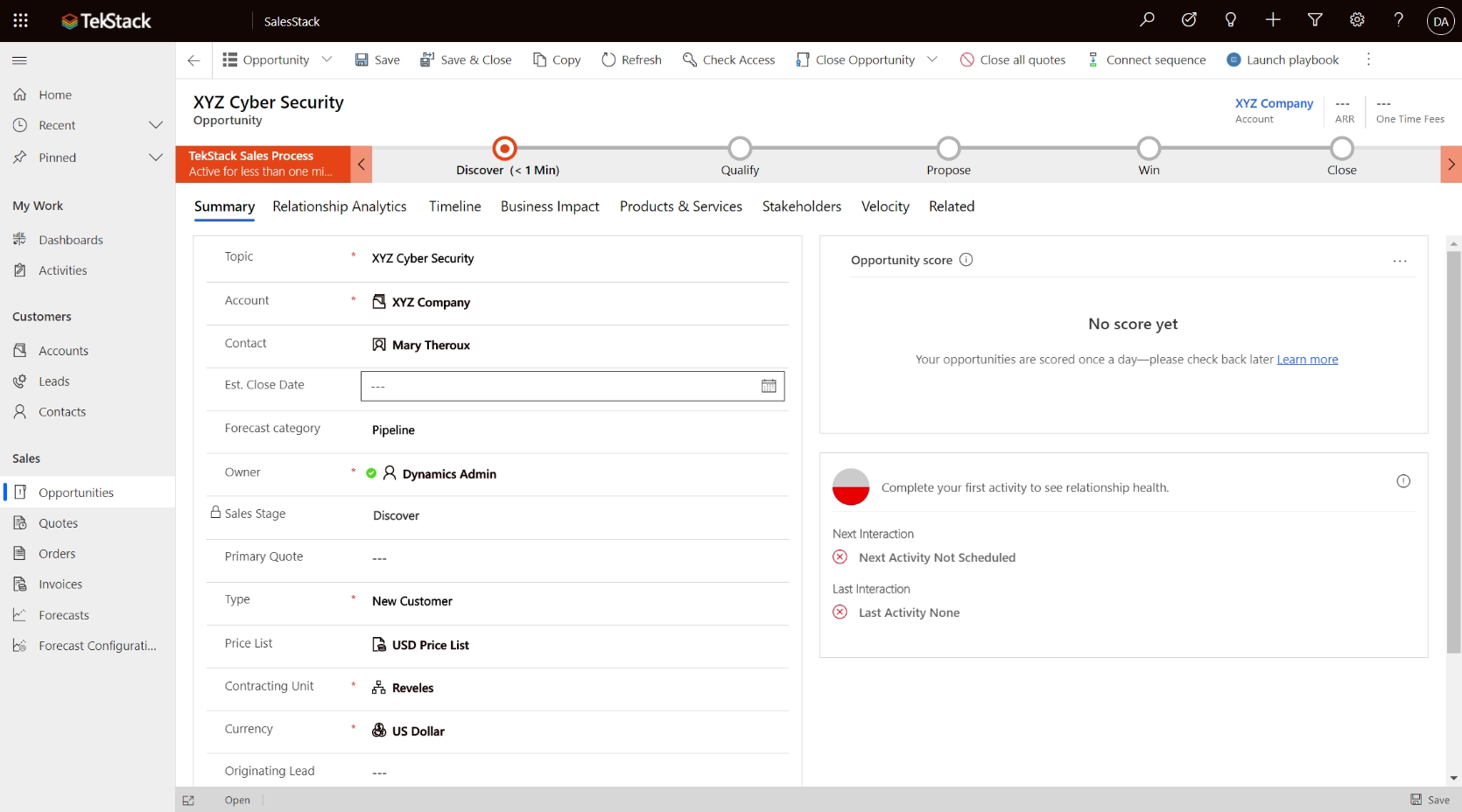This screenshot has height=812, width=1462.
Task: Open advanced find funnel icon
Action: click(1315, 20)
